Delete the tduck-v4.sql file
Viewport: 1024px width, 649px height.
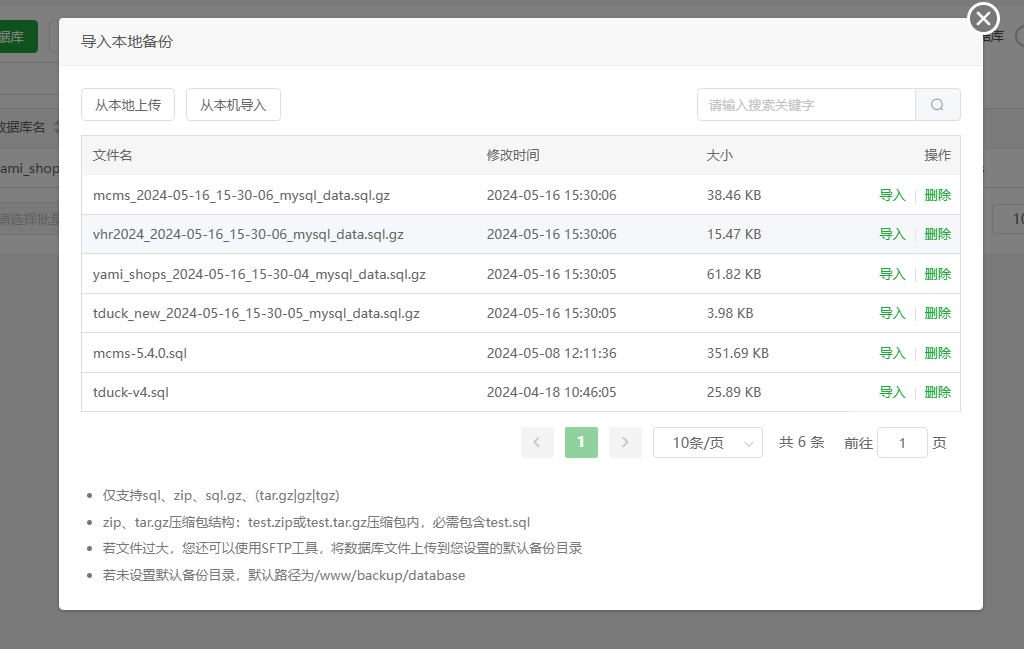tap(937, 392)
